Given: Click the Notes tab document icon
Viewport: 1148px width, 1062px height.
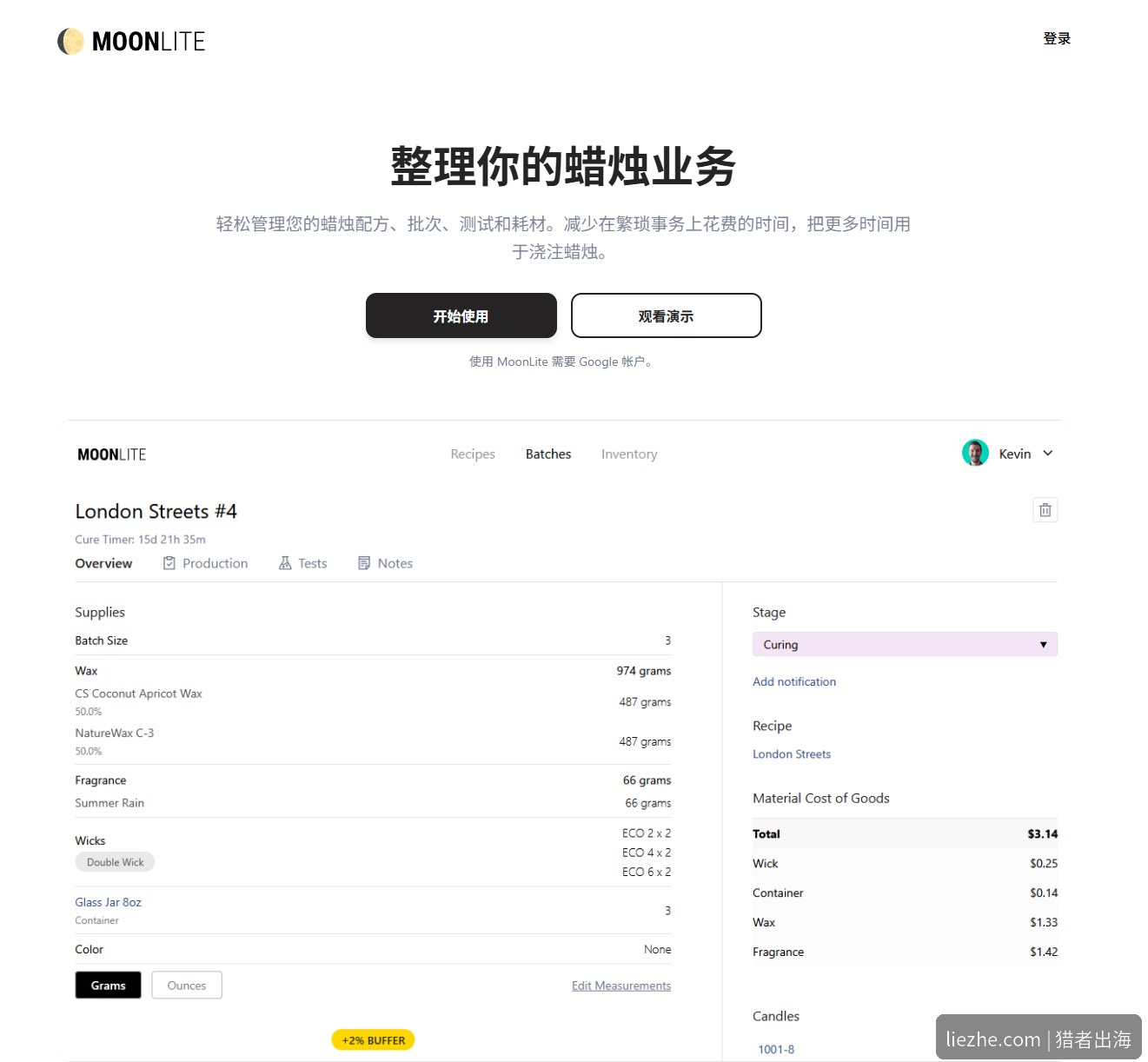Looking at the screenshot, I should 364,563.
